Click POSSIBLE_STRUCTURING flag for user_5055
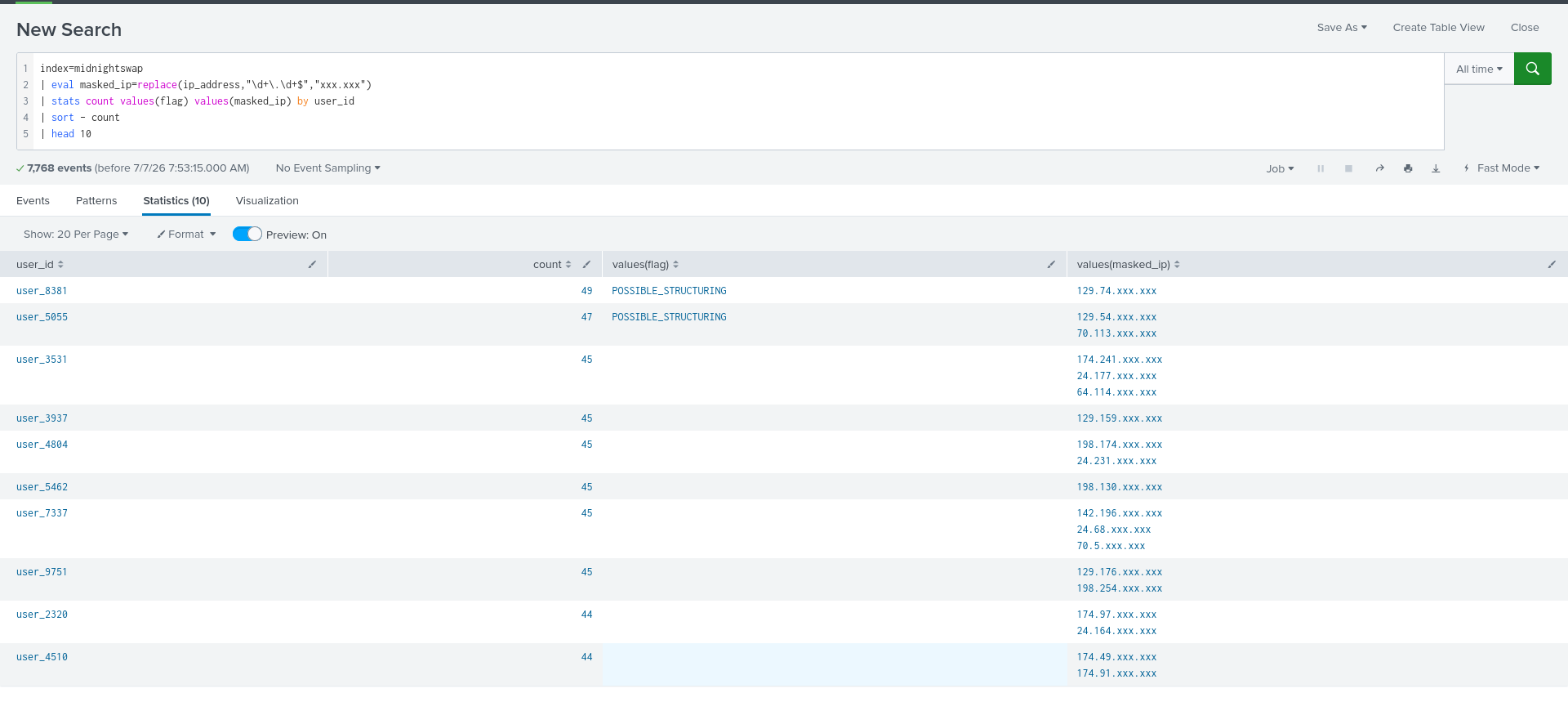Viewport: 1568px width, 702px height. coord(669,317)
